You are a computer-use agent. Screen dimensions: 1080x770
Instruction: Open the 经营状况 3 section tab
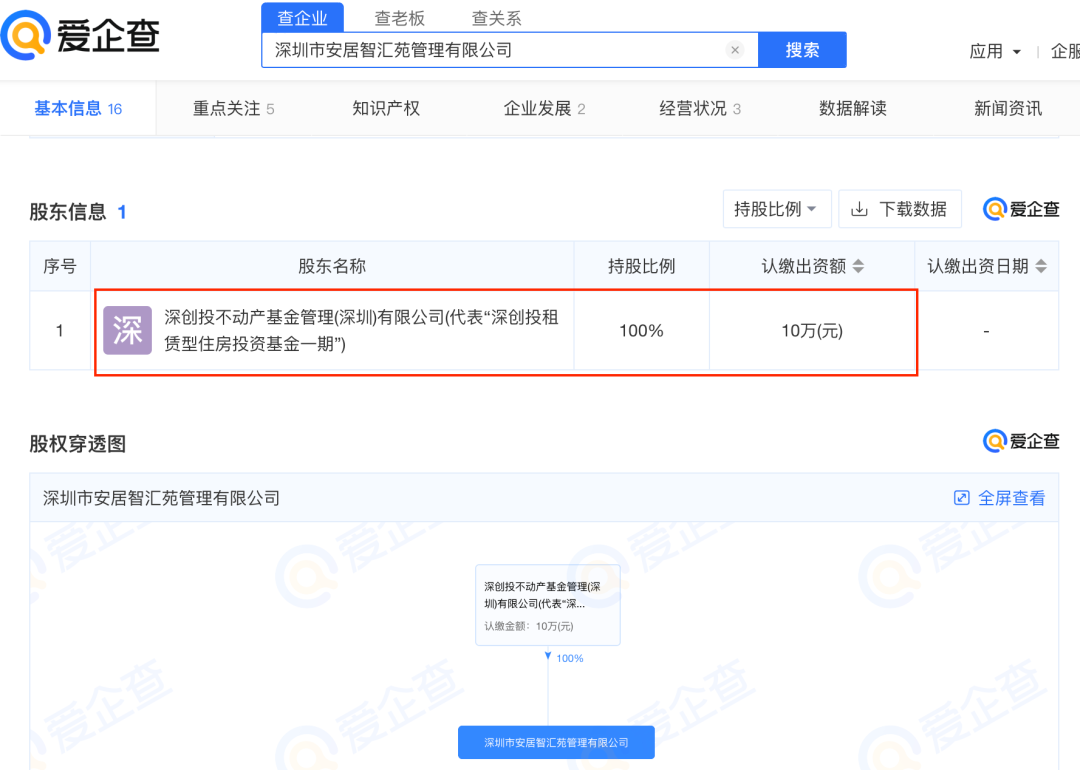(700, 108)
